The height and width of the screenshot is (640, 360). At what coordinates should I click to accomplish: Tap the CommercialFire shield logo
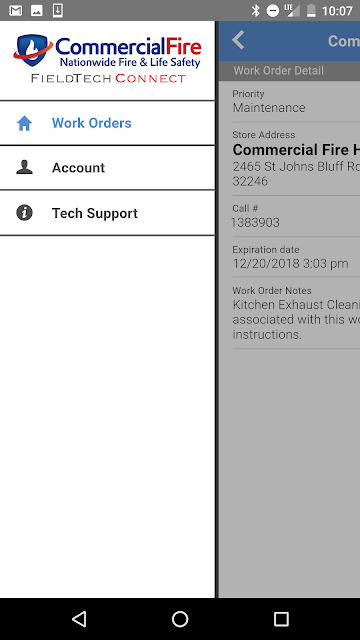click(x=33, y=50)
